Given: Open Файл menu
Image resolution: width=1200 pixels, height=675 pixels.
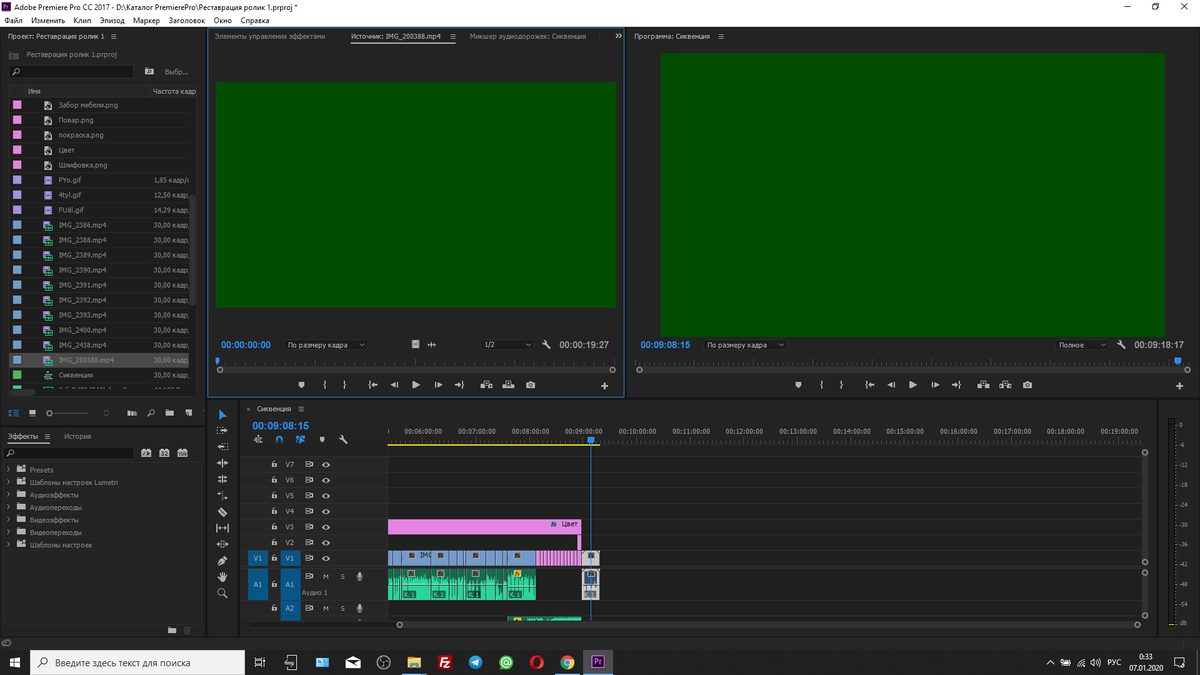Looking at the screenshot, I should point(13,20).
